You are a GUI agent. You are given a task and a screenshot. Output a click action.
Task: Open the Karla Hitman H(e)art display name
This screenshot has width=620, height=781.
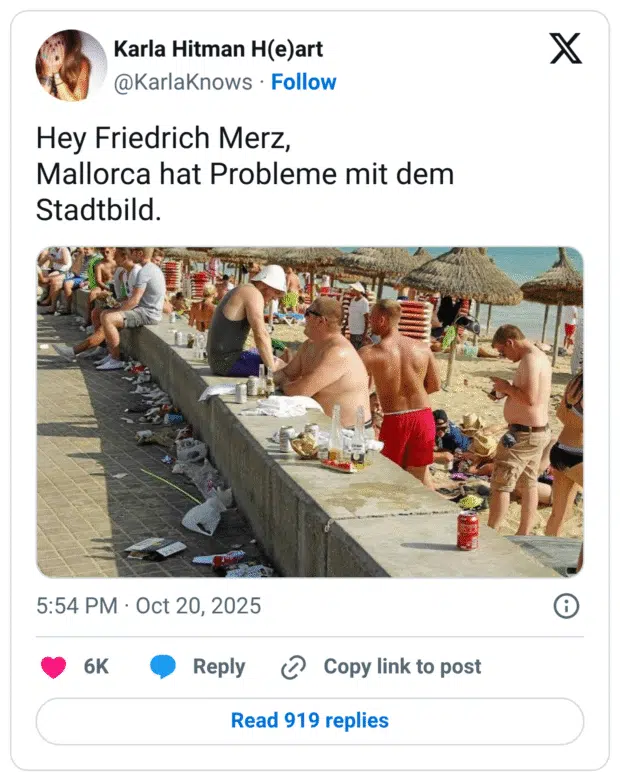click(218, 49)
